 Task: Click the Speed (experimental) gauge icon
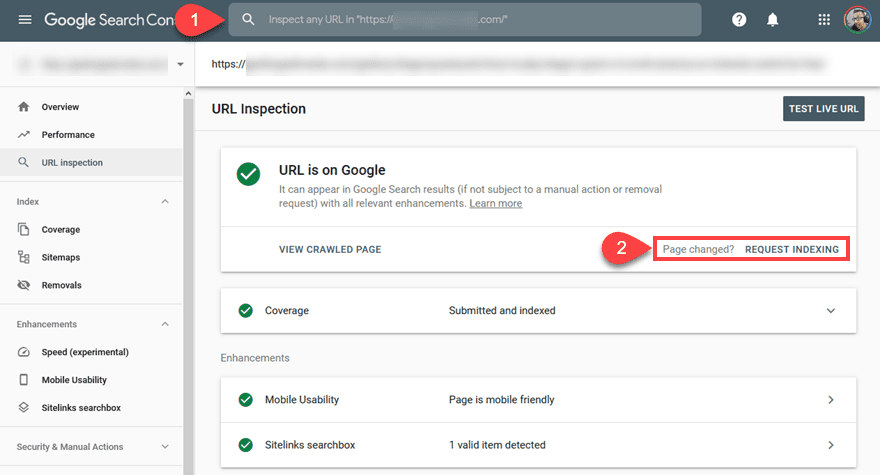pos(24,352)
